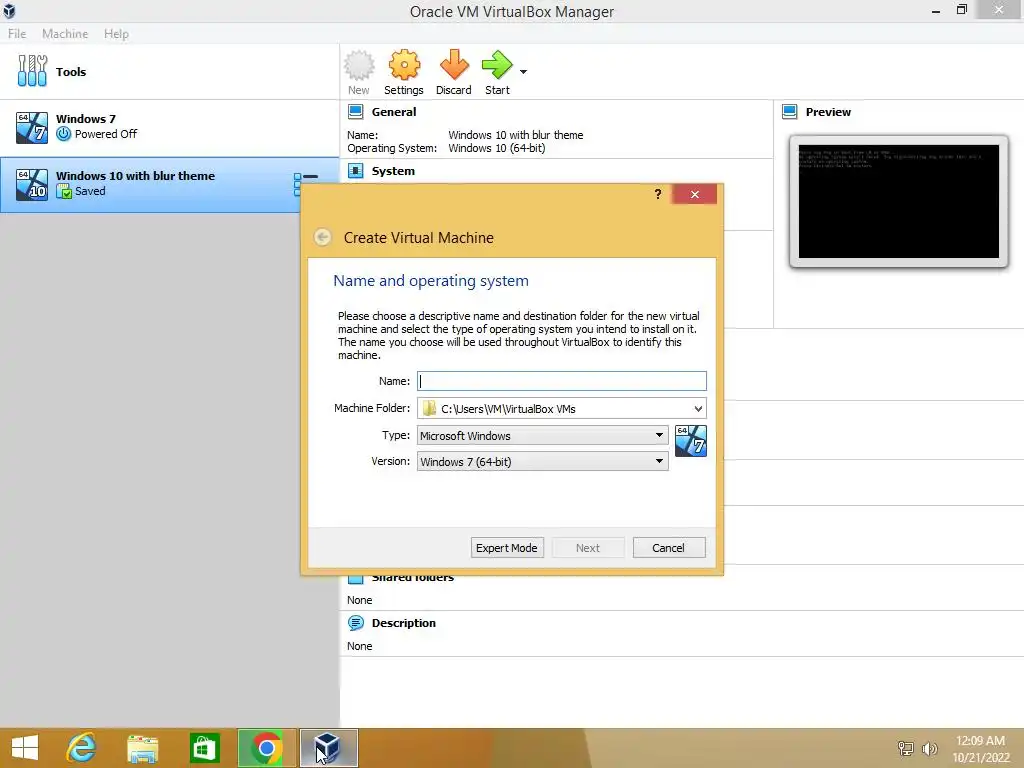Click the New machine toolbar icon
Image resolution: width=1024 pixels, height=768 pixels.
[x=359, y=65]
